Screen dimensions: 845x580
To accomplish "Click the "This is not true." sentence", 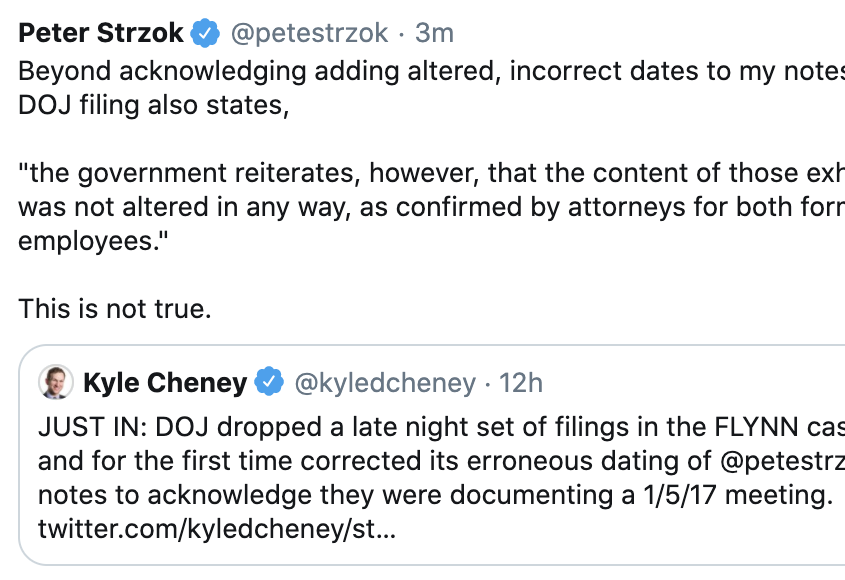I will (115, 309).
